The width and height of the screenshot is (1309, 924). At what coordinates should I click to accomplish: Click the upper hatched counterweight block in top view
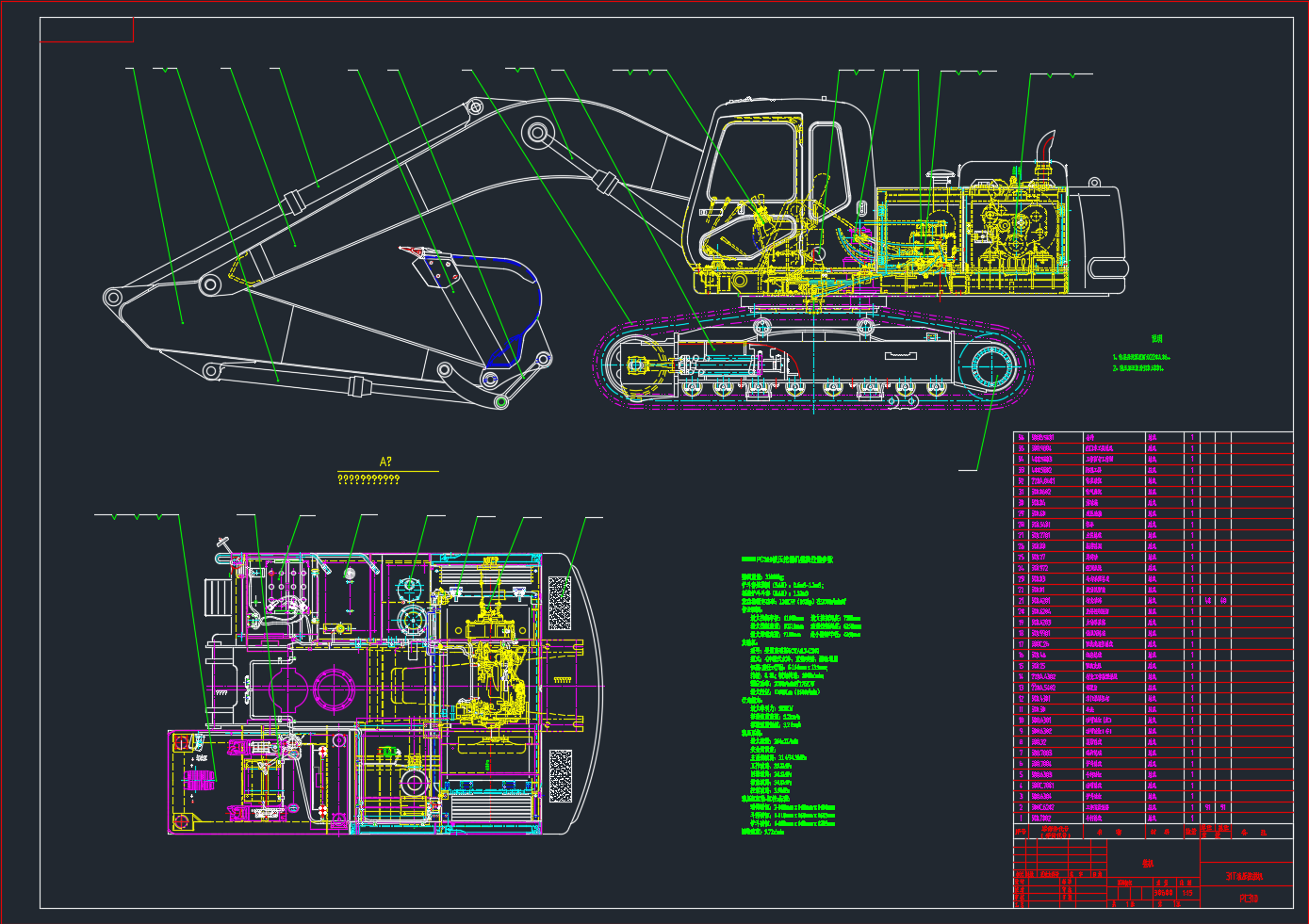[x=560, y=604]
